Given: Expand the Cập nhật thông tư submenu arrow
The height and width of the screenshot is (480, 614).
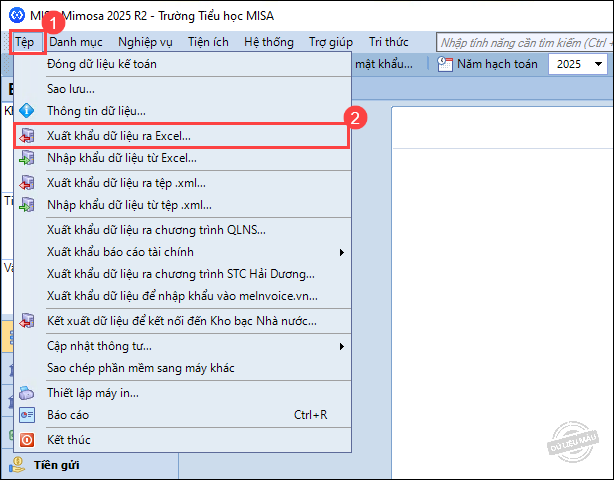Looking at the screenshot, I should [x=342, y=346].
